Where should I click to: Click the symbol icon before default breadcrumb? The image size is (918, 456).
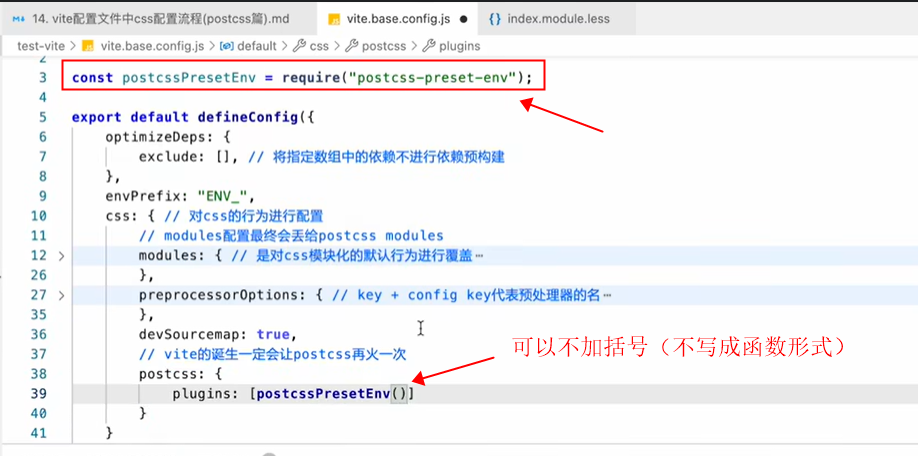(x=227, y=46)
